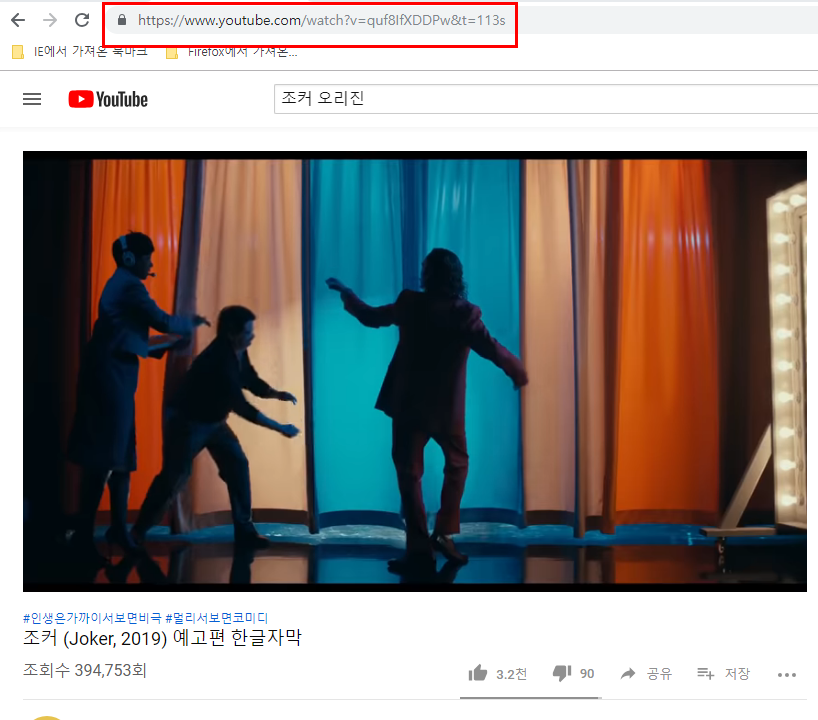Click the search box containing 조커 오리진
This screenshot has height=720, width=818.
[x=546, y=99]
